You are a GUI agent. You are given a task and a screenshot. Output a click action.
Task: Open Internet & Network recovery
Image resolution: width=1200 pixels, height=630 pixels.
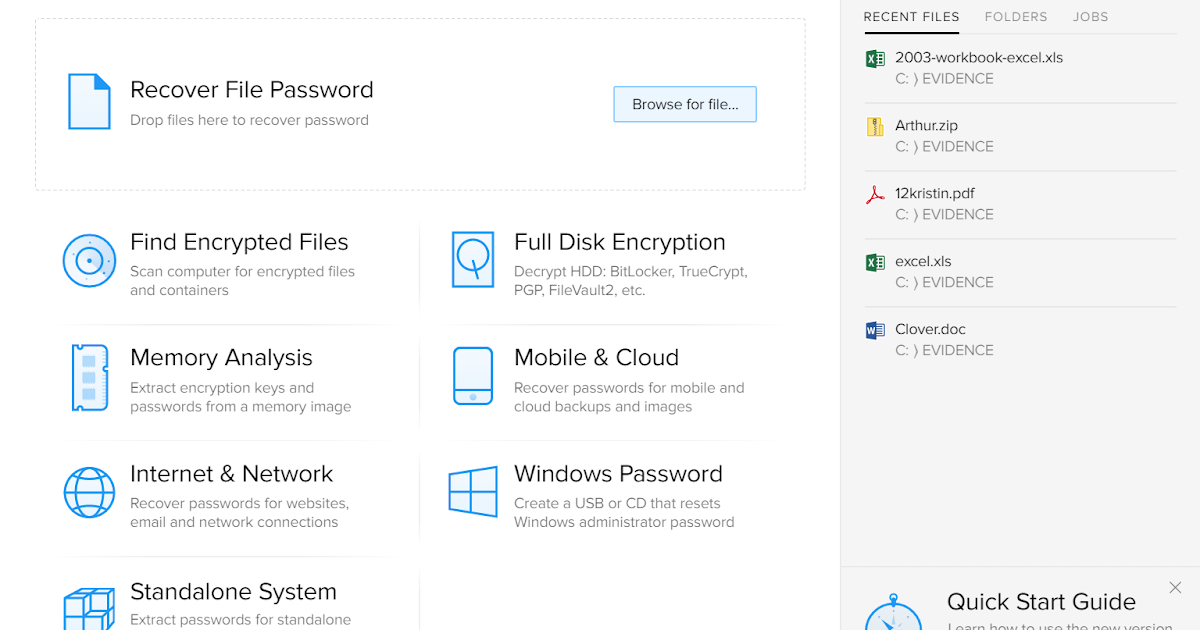[x=231, y=474]
